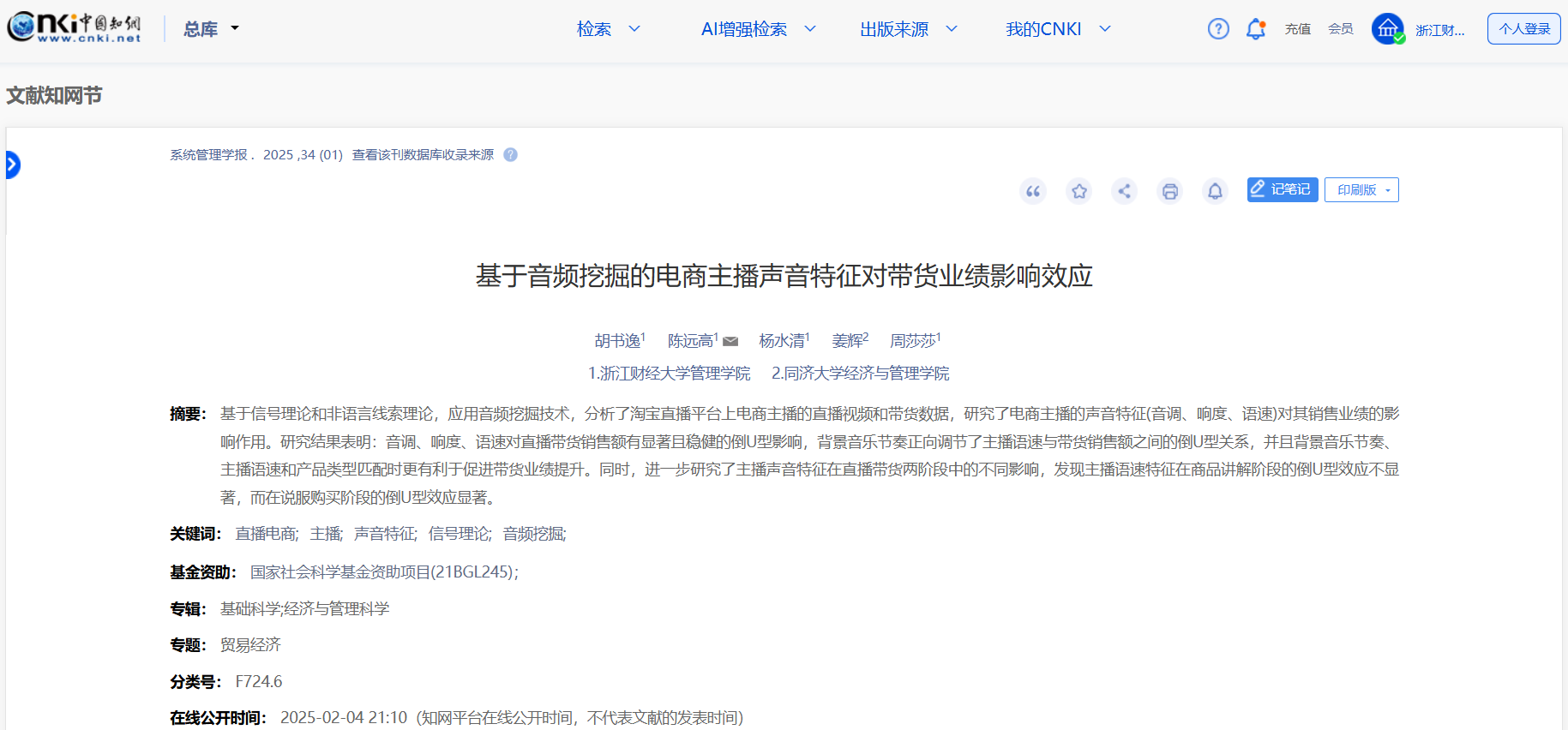Click the 记笔记 button
Image resolution: width=1568 pixels, height=730 pixels.
[1282, 190]
